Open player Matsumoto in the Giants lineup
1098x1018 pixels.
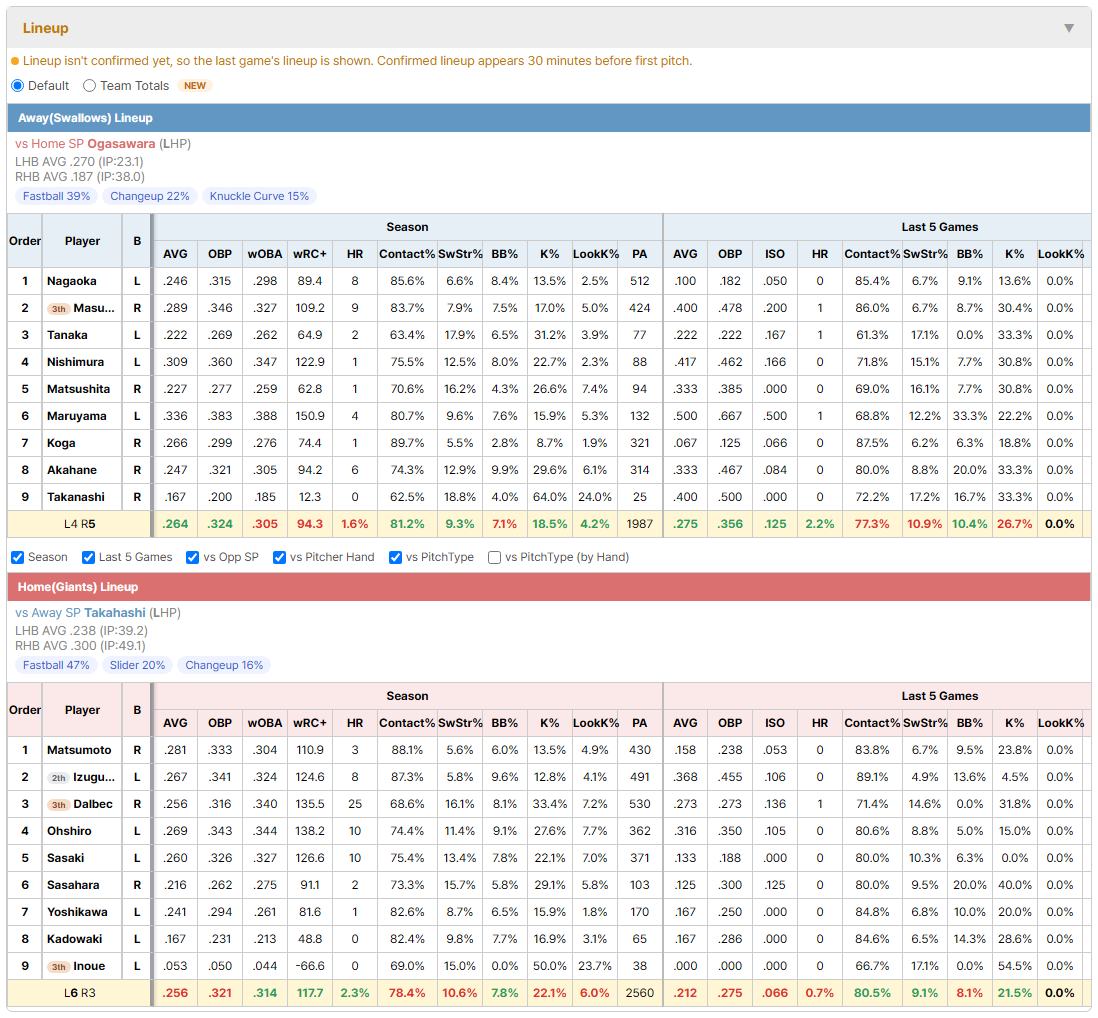[x=79, y=750]
